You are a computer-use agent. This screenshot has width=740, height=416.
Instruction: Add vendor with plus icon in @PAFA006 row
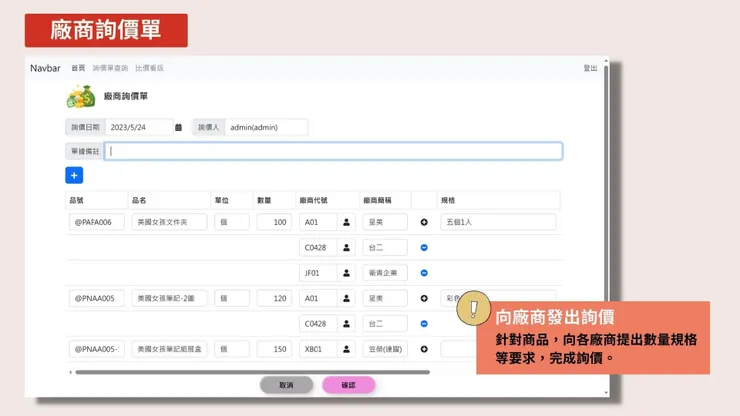tap(424, 222)
